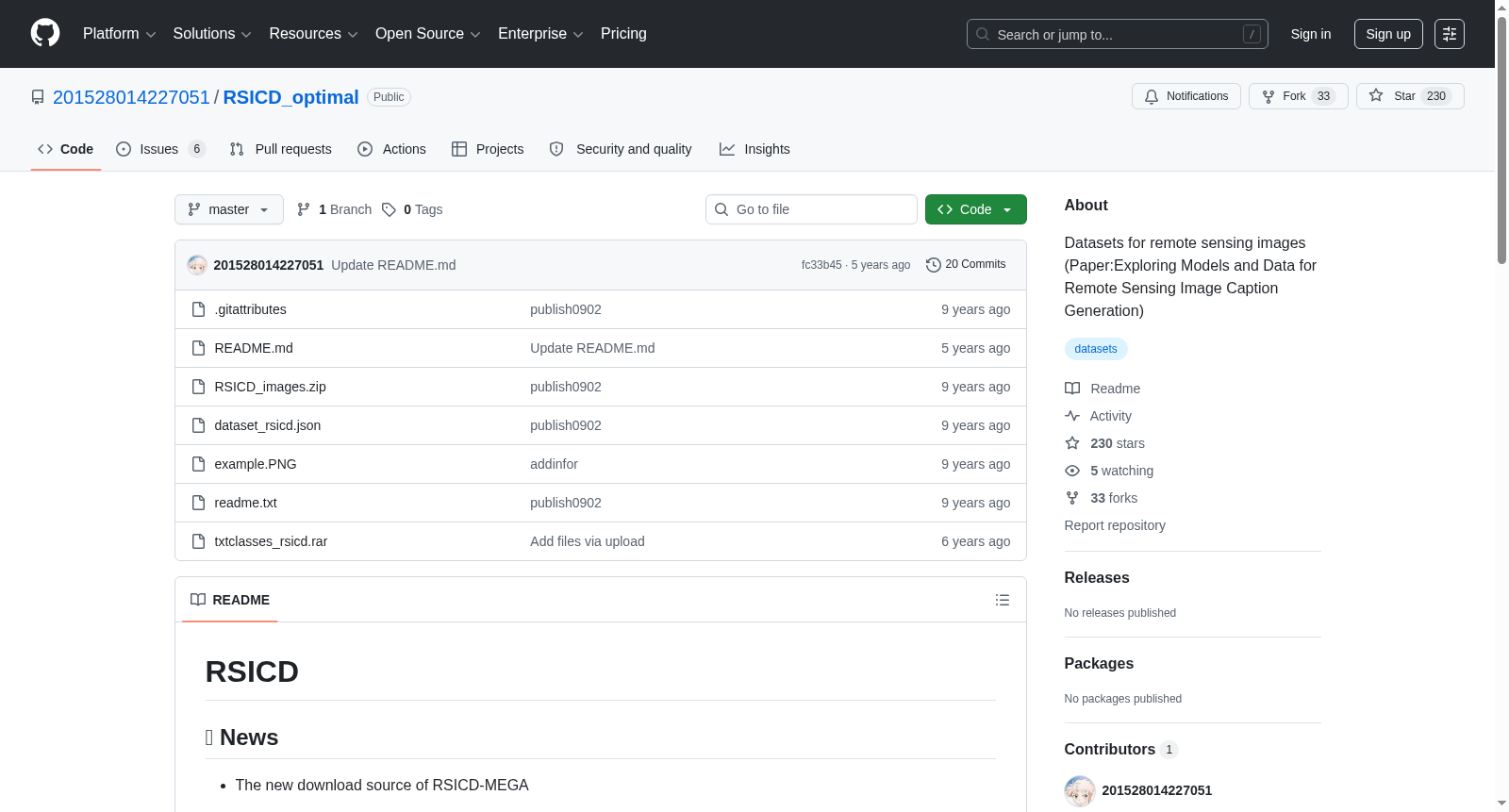Viewport: 1509px width, 812px height.
Task: Switch to the Insights tab
Action: pyautogui.click(x=754, y=149)
